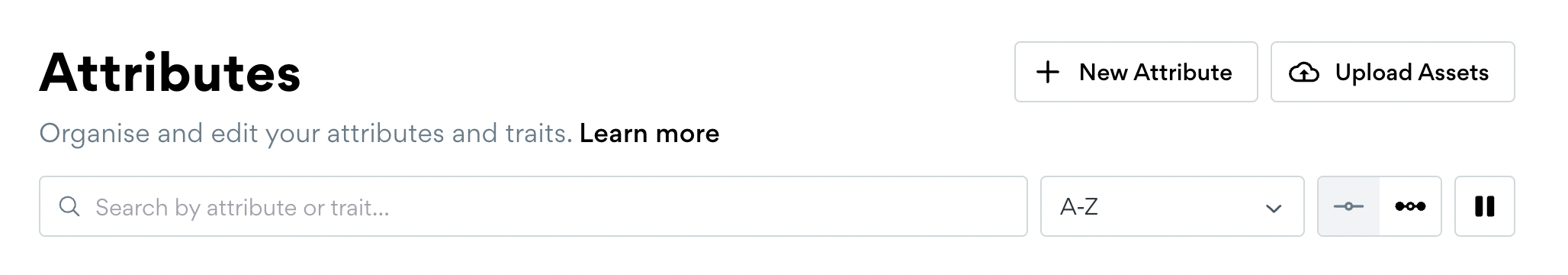The height and width of the screenshot is (275, 1568).
Task: Click the New Attribute label text
Action: (x=1155, y=73)
